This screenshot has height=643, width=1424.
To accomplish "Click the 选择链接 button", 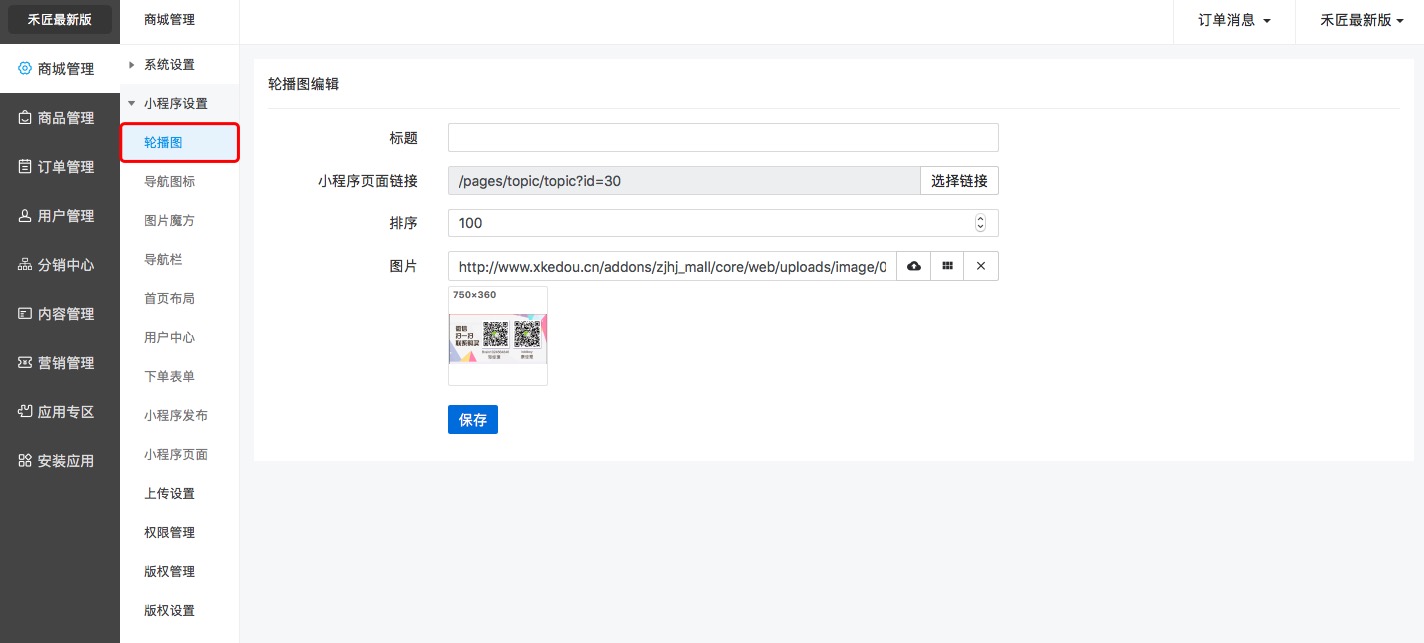I will click(x=959, y=181).
